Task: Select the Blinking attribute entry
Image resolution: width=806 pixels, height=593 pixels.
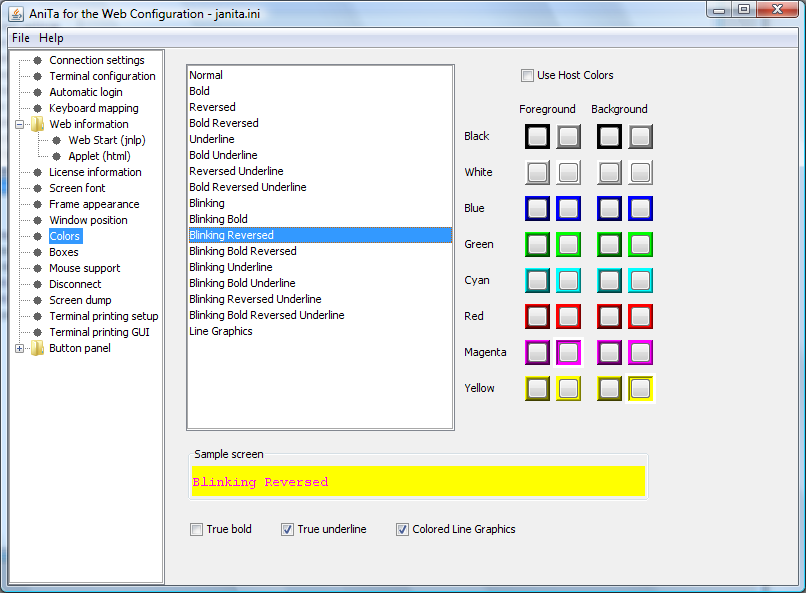Action: coord(320,203)
